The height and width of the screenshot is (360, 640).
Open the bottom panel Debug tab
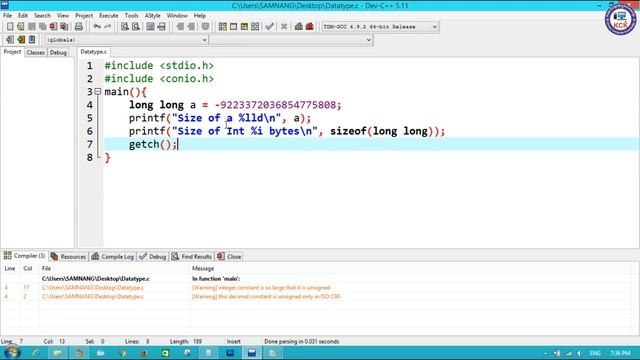point(153,257)
